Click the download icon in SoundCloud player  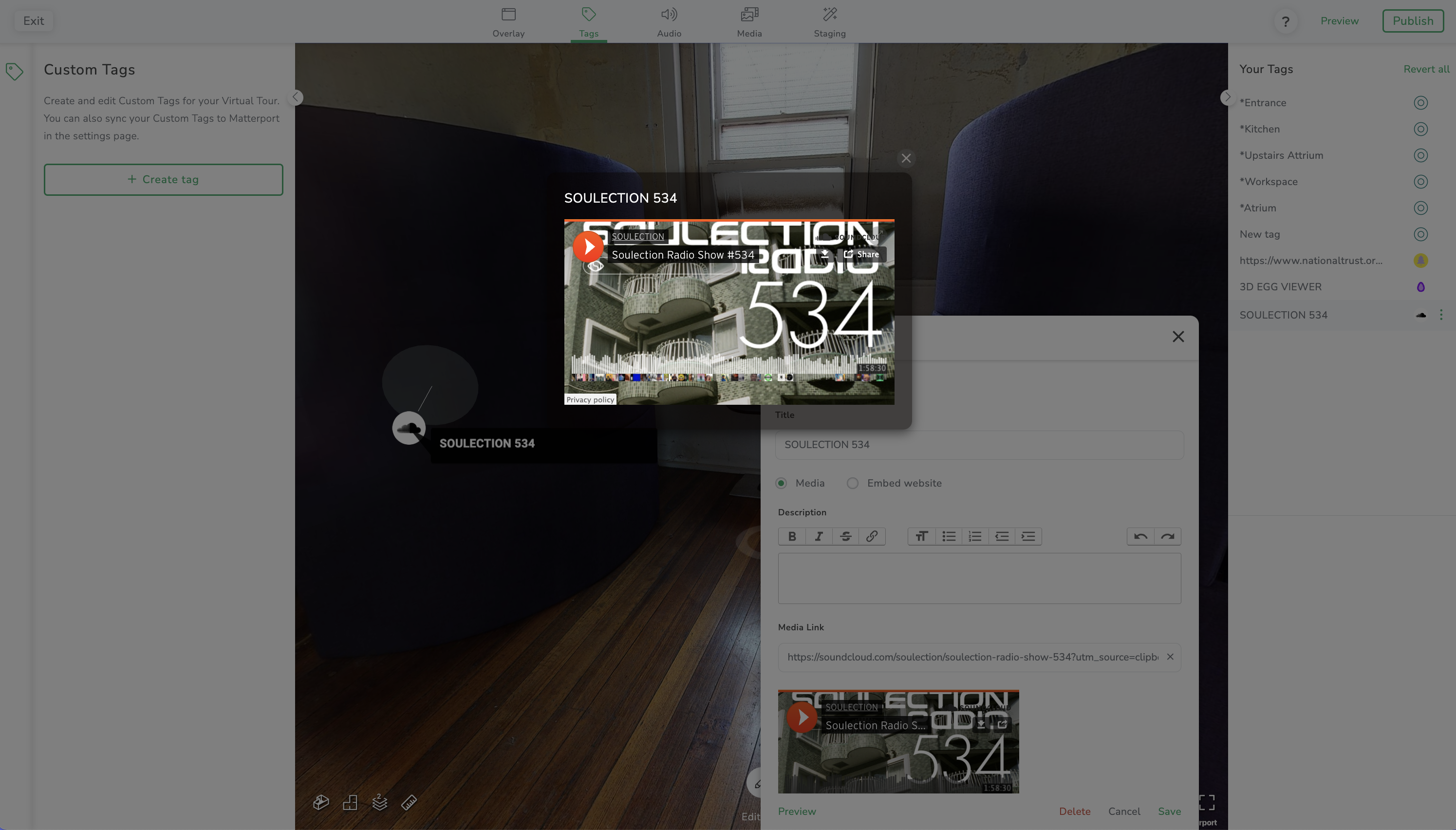point(824,254)
